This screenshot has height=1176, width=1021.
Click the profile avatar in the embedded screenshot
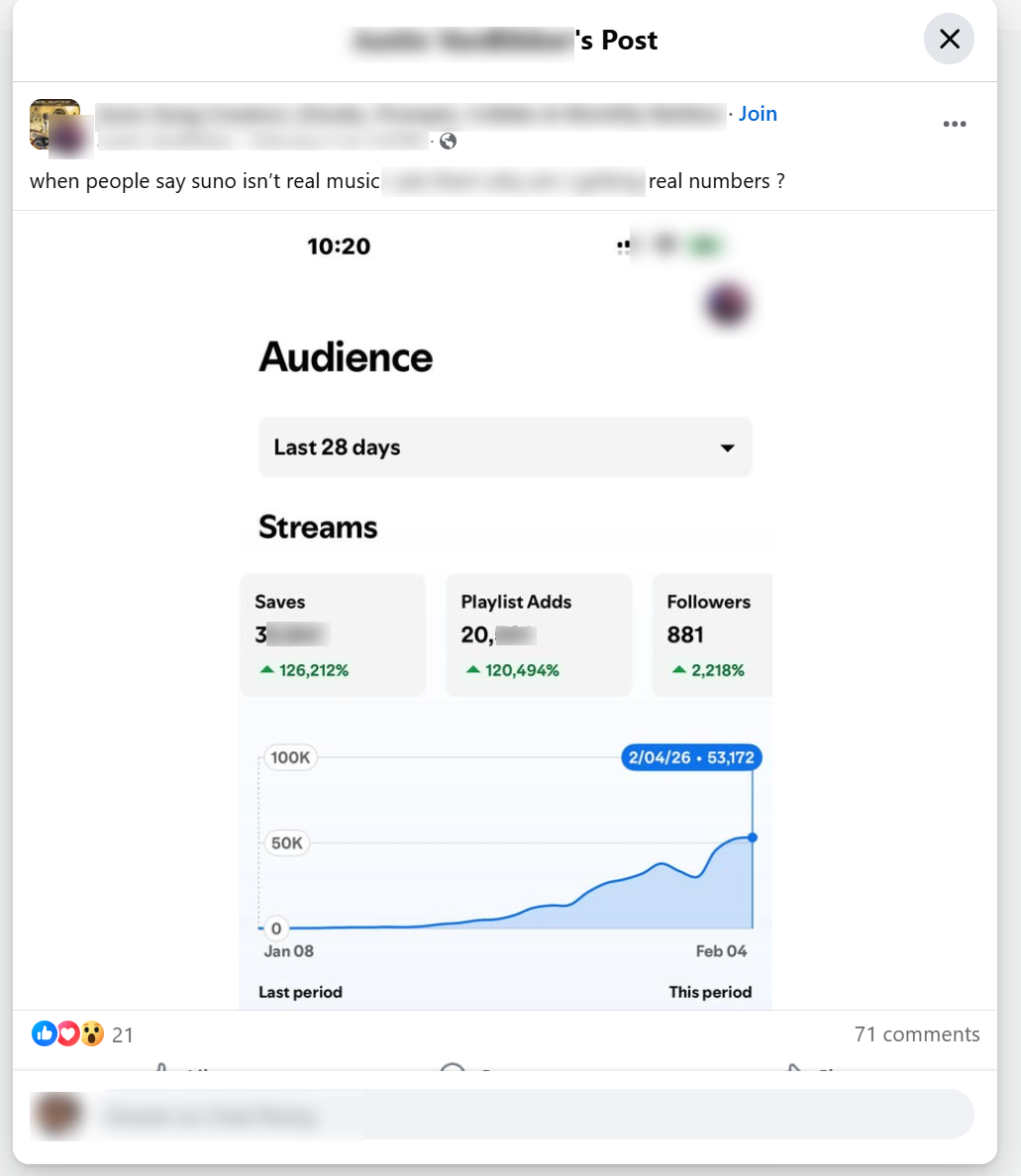pos(727,304)
